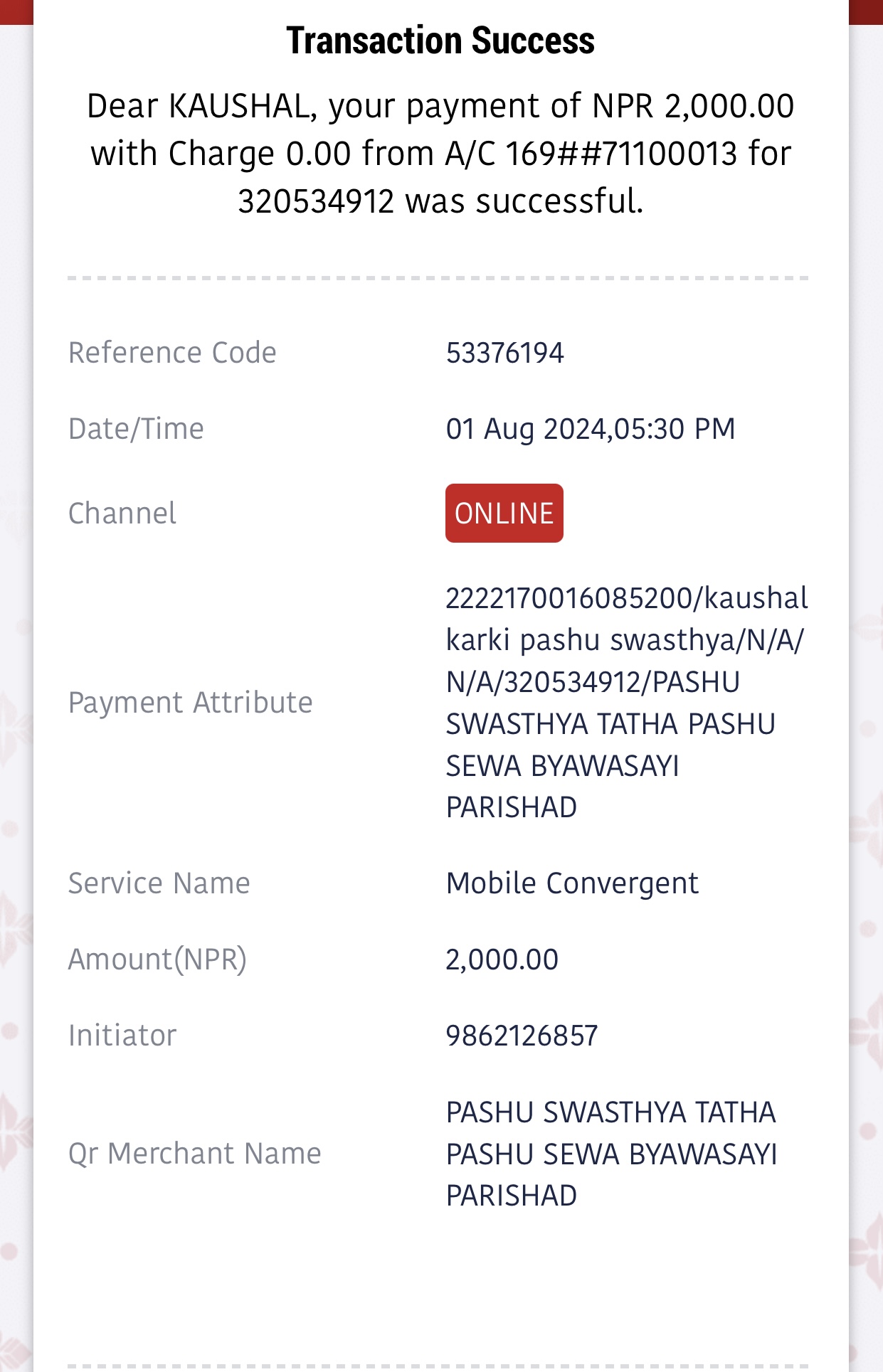The width and height of the screenshot is (883, 1372).
Task: Click the Qr Merchant Name label
Action: click(x=194, y=1154)
